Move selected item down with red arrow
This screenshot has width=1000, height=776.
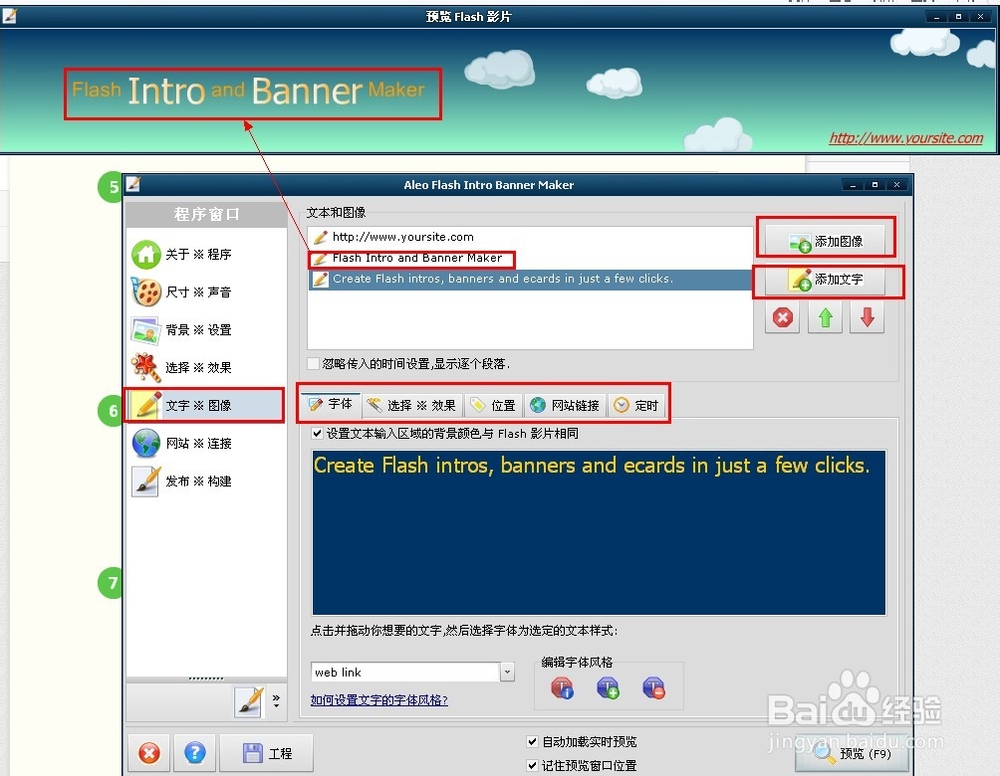click(867, 318)
